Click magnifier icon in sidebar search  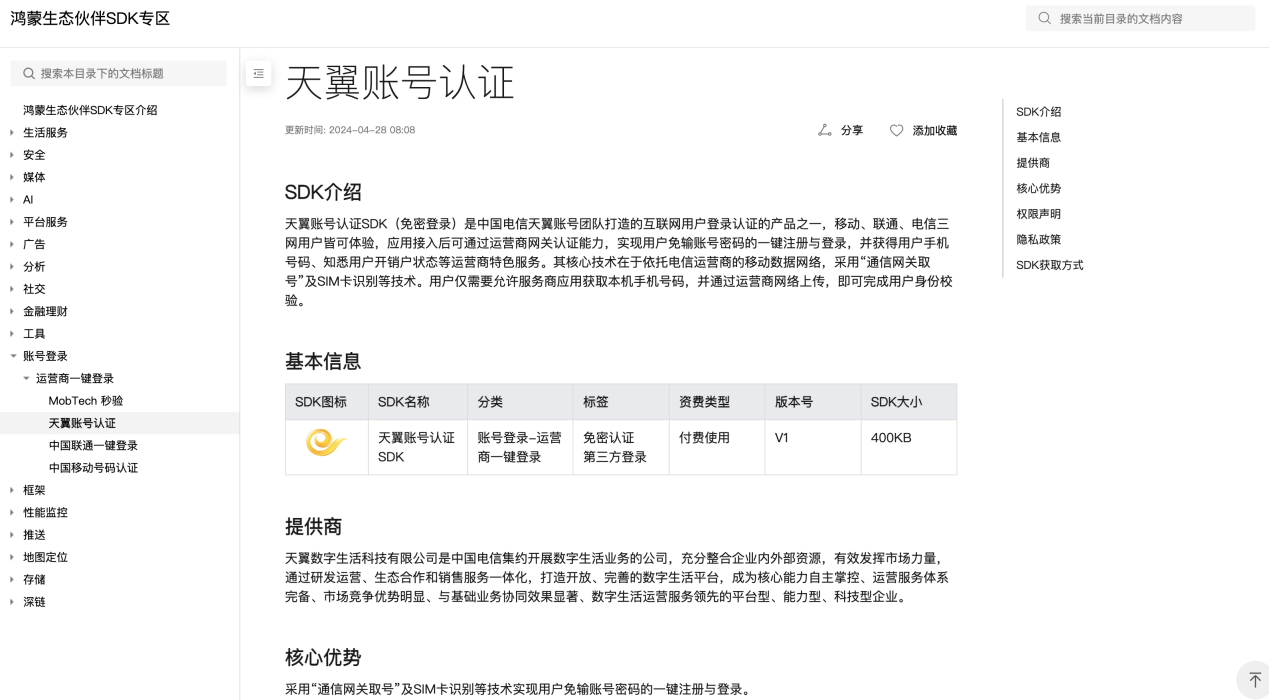click(x=29, y=73)
